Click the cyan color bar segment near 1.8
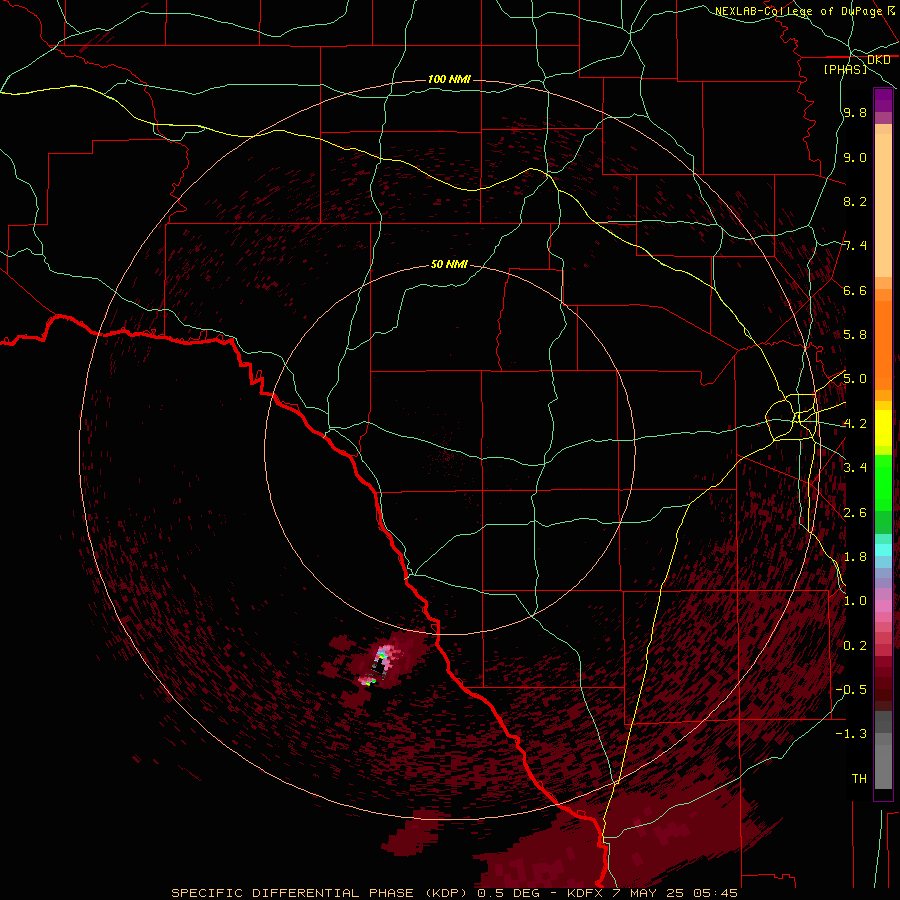The height and width of the screenshot is (900, 900). 883,550
